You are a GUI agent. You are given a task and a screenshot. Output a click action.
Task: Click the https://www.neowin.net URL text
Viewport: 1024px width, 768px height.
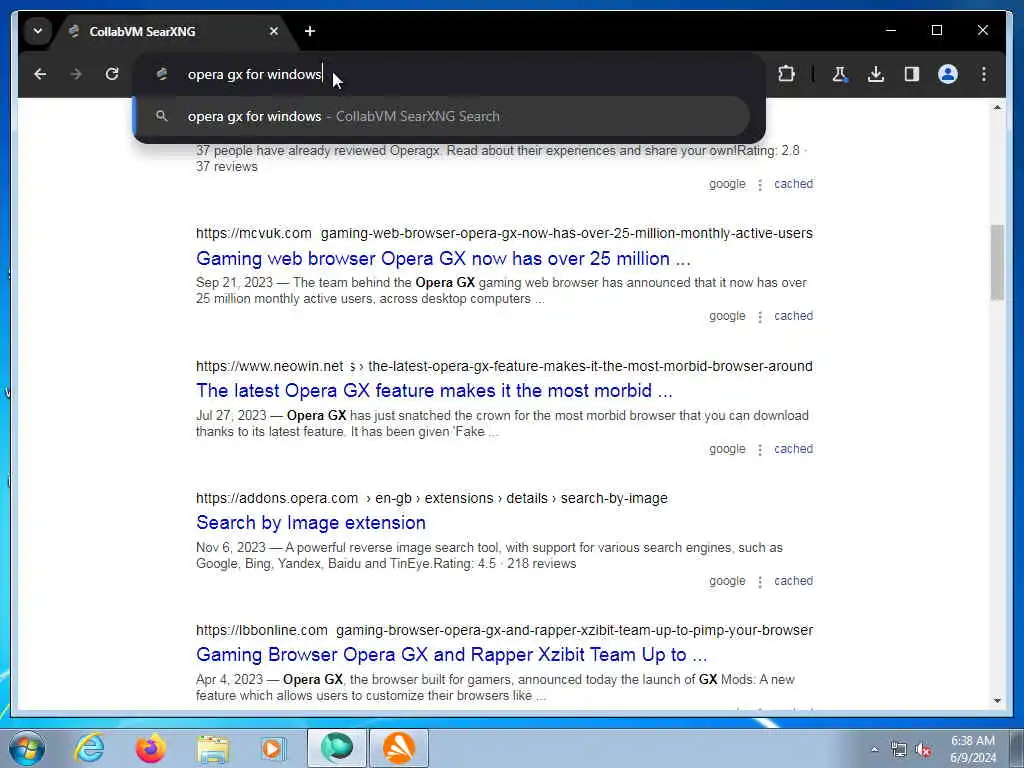coord(269,366)
